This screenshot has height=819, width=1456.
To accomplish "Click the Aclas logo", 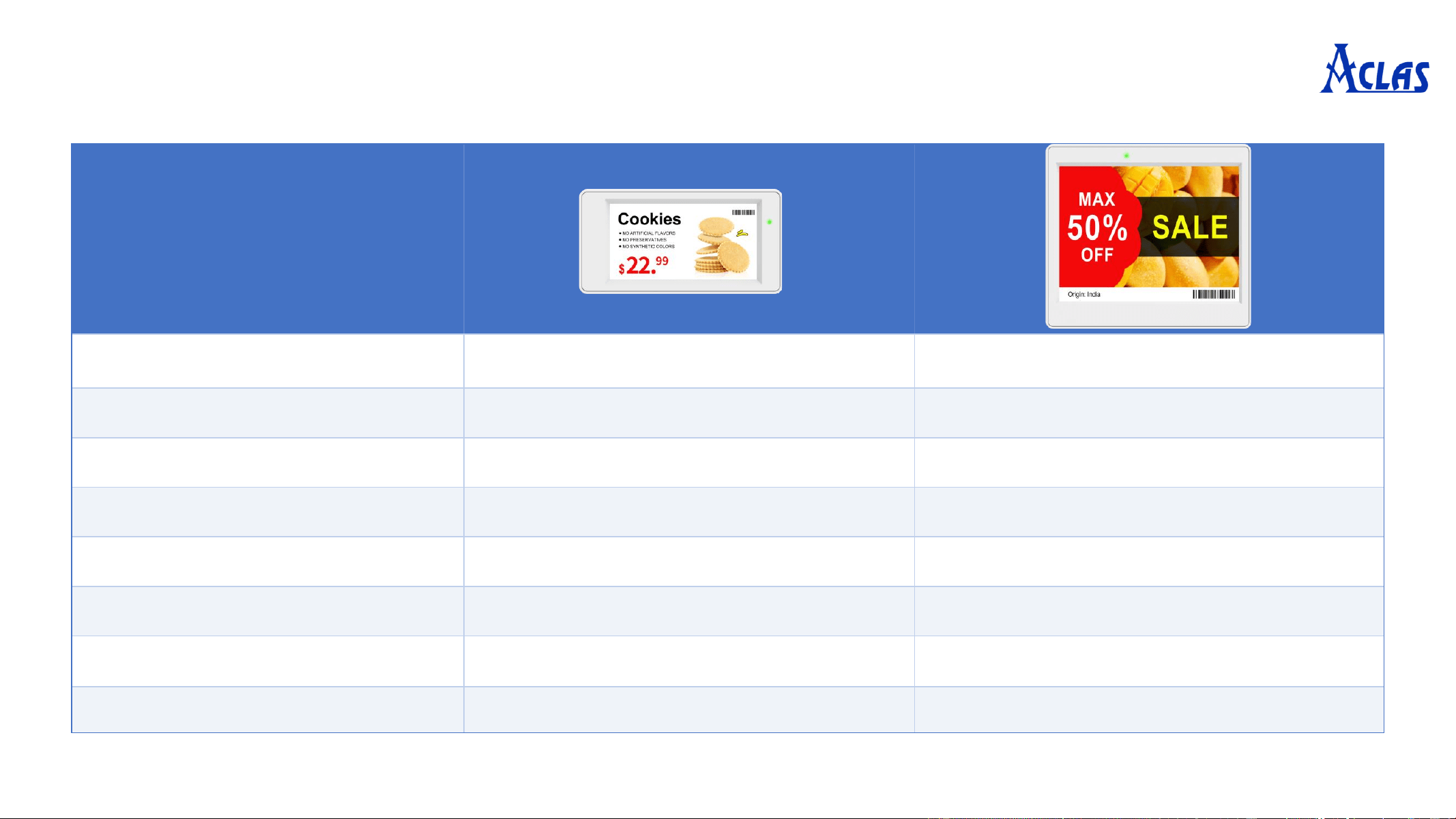I will click(x=1374, y=68).
